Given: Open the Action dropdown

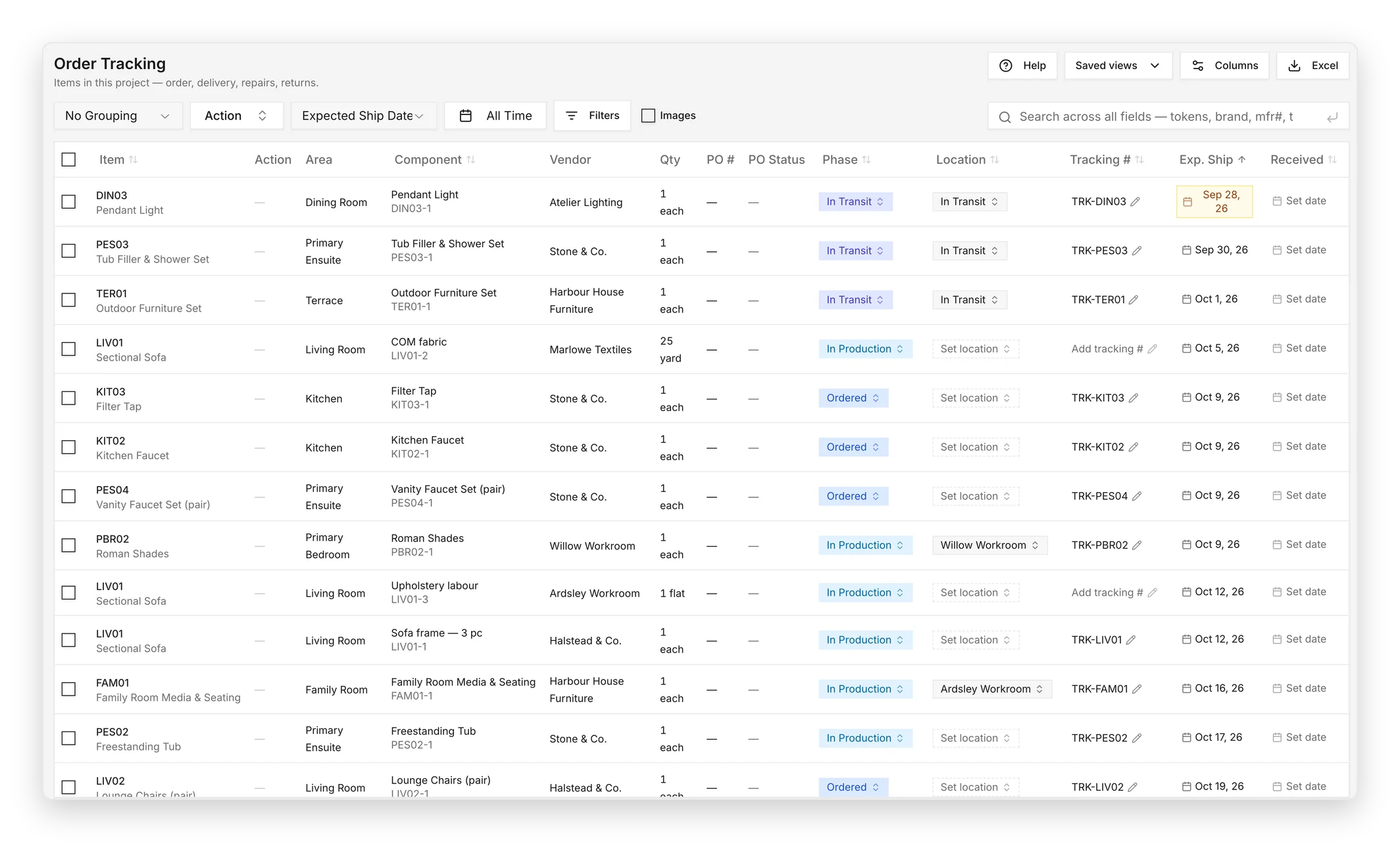Looking at the screenshot, I should (x=236, y=116).
